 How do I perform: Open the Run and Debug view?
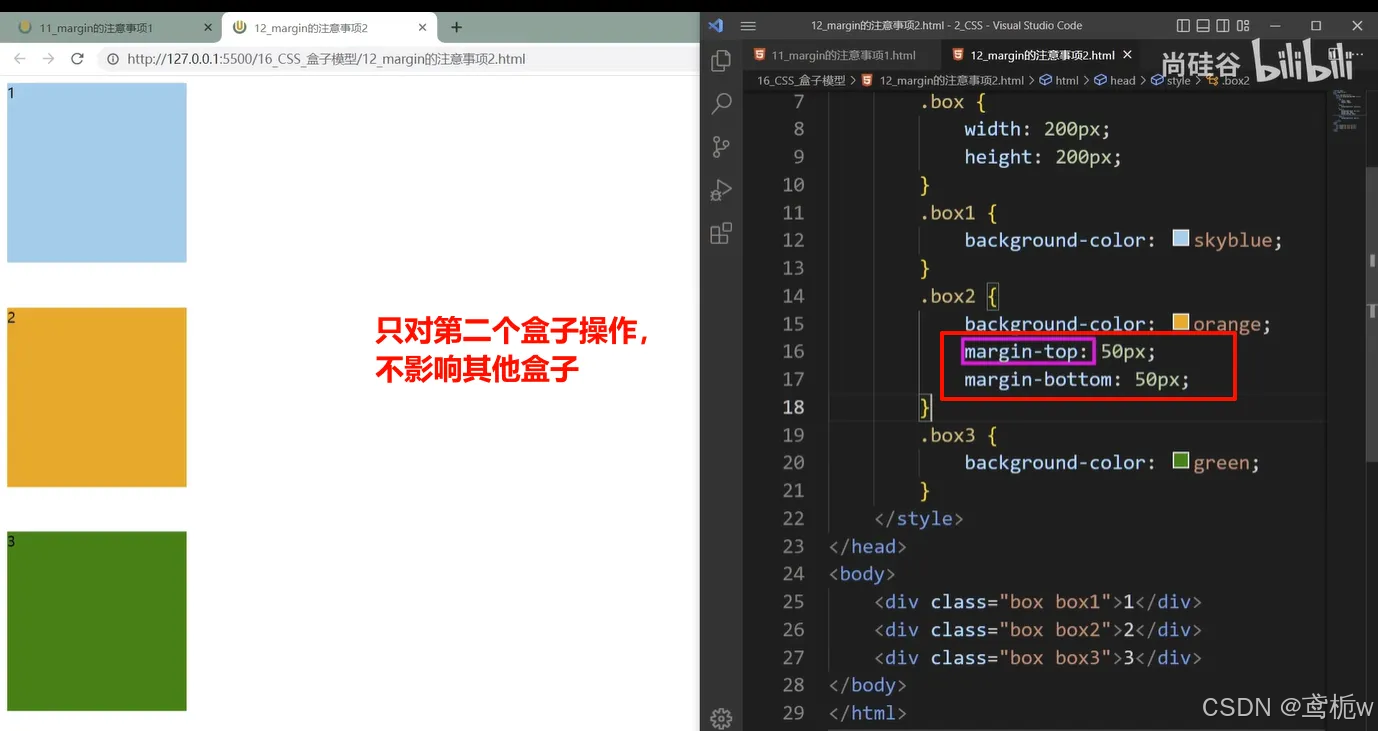click(720, 190)
